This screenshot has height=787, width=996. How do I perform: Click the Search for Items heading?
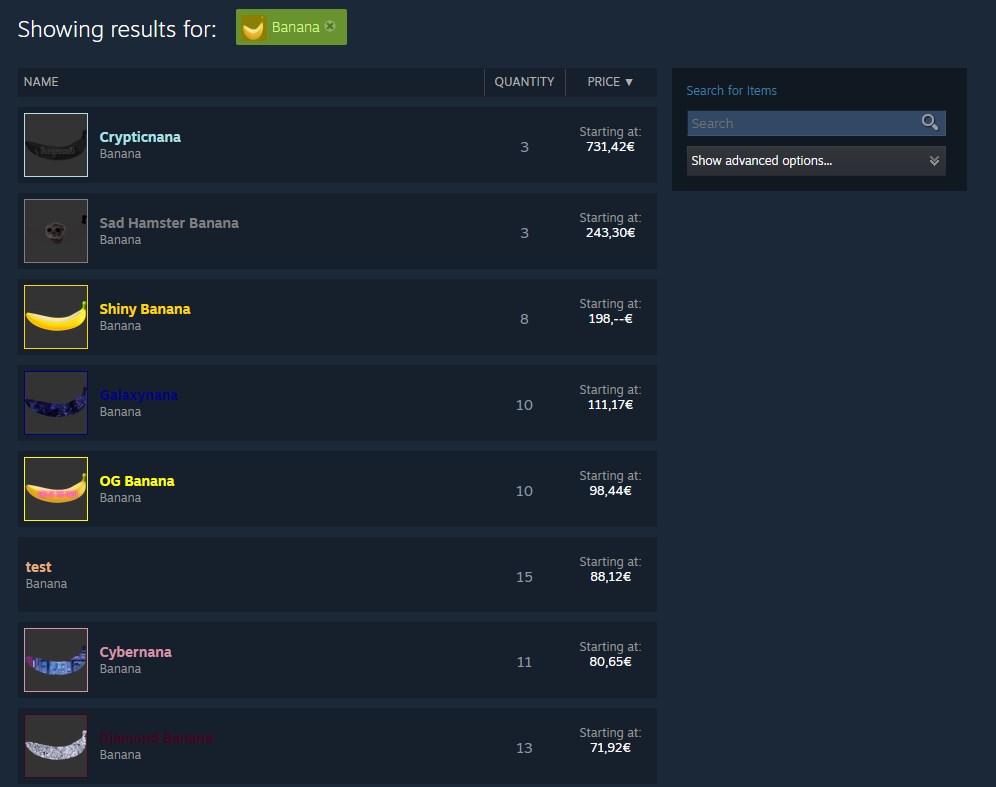pyautogui.click(x=731, y=90)
